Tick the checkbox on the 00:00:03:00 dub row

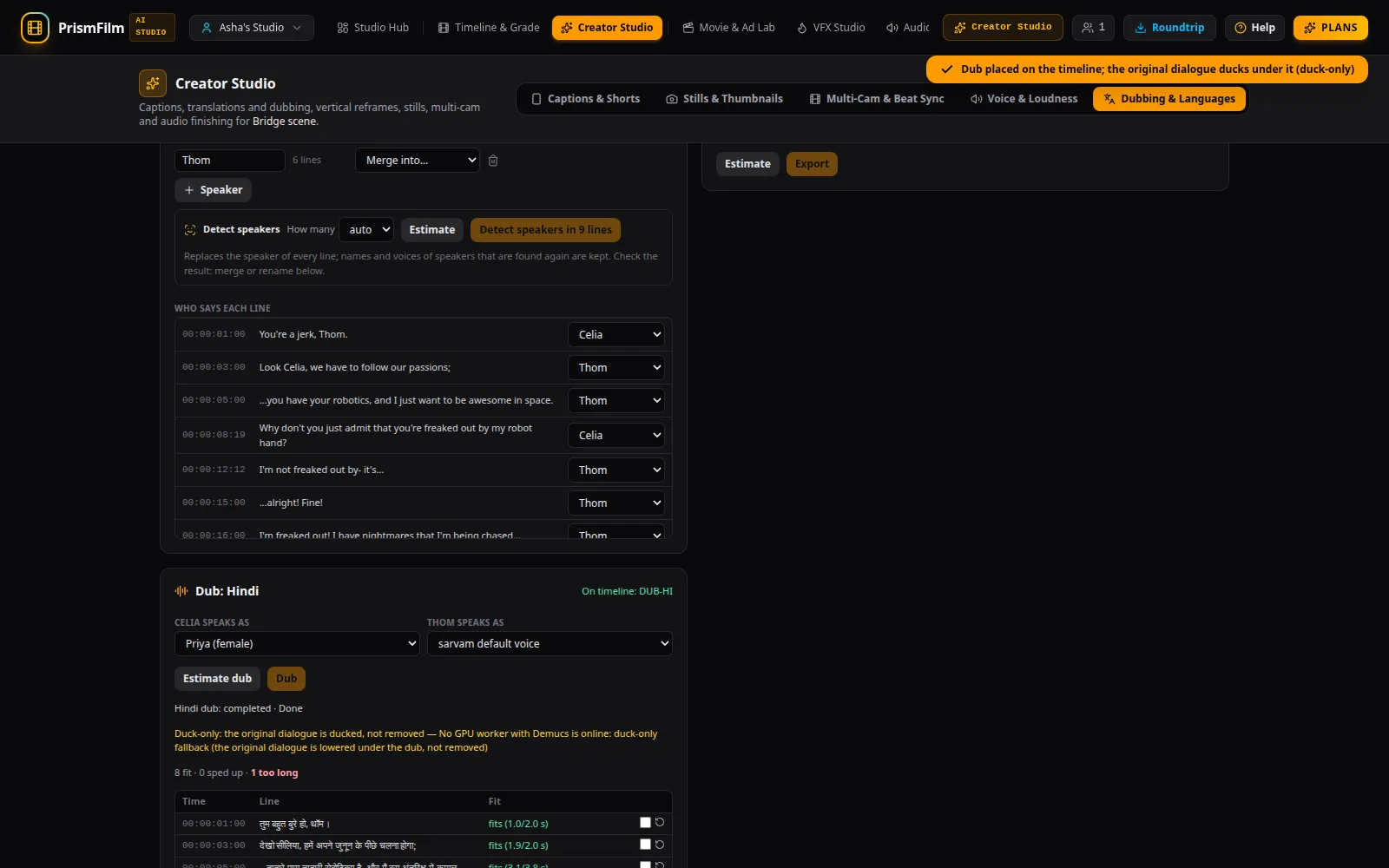(x=645, y=845)
